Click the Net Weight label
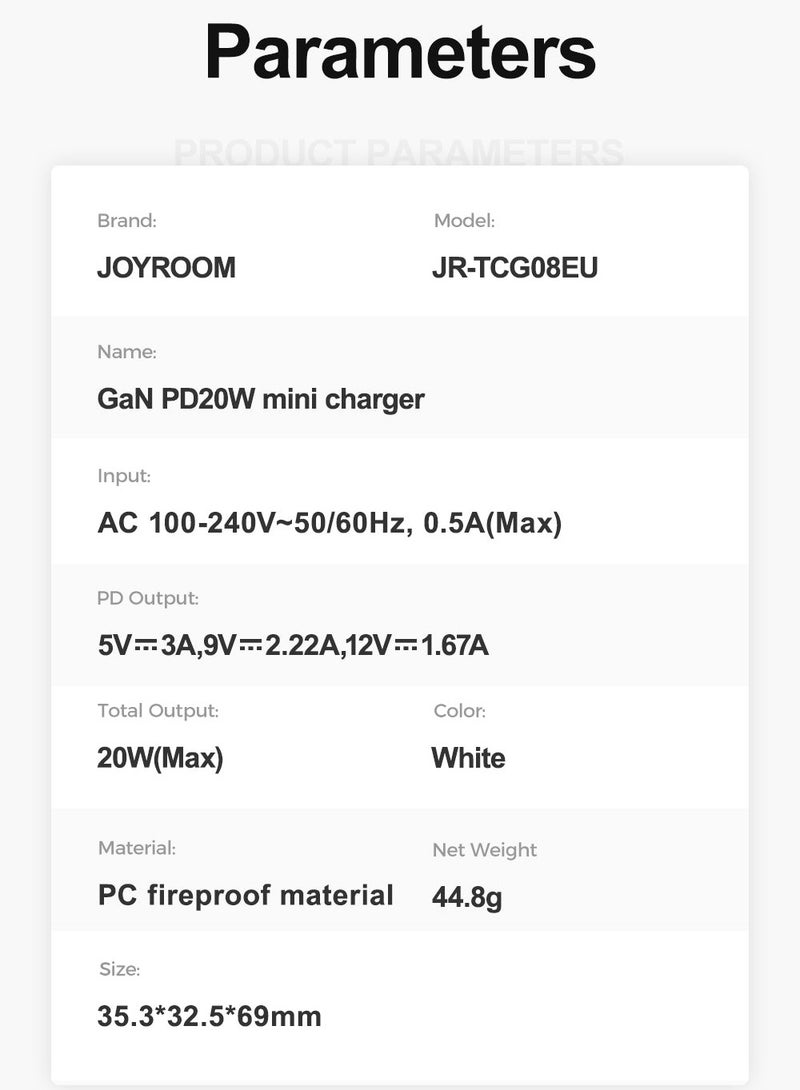The width and height of the screenshot is (800, 1090). click(484, 850)
